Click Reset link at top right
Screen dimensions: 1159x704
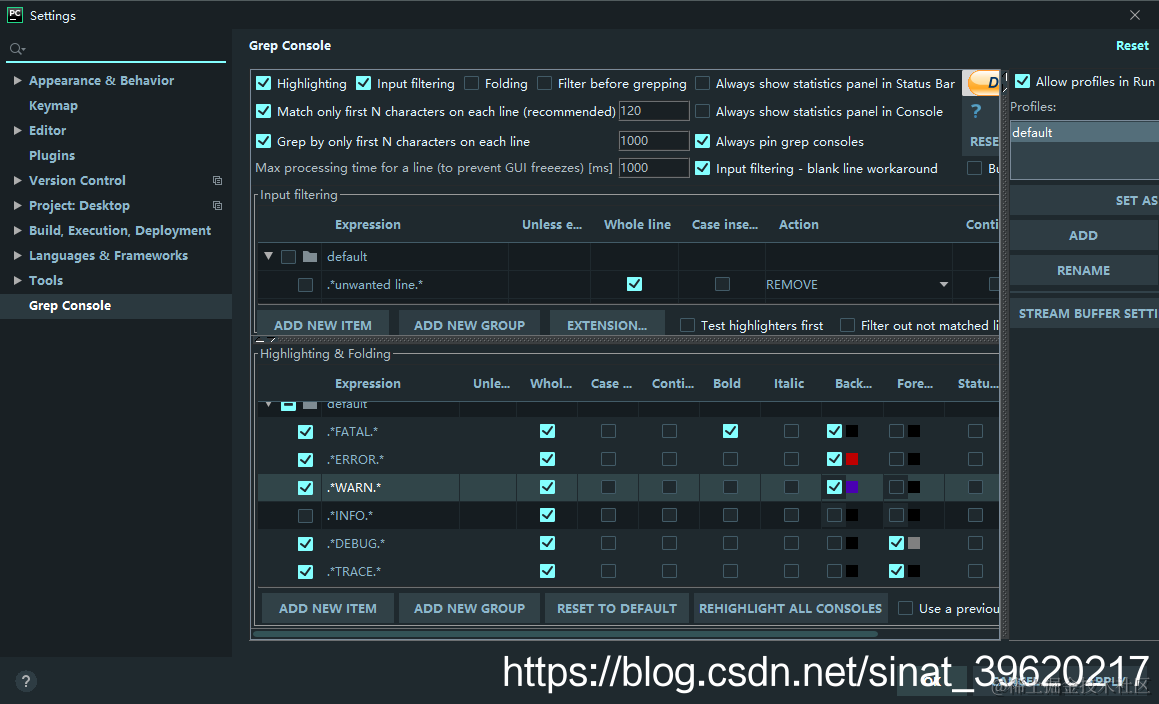click(x=1132, y=46)
